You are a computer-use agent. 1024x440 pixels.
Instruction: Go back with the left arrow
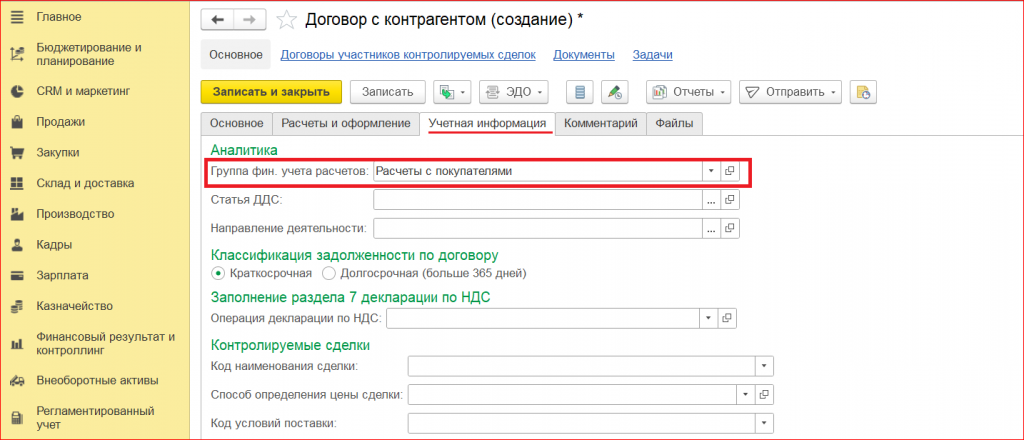(x=217, y=20)
